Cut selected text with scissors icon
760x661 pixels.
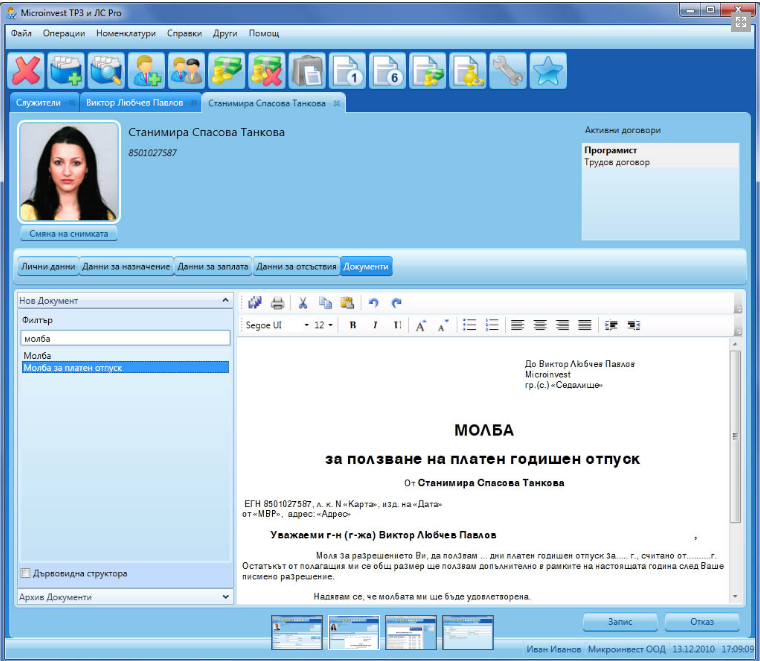coord(303,303)
